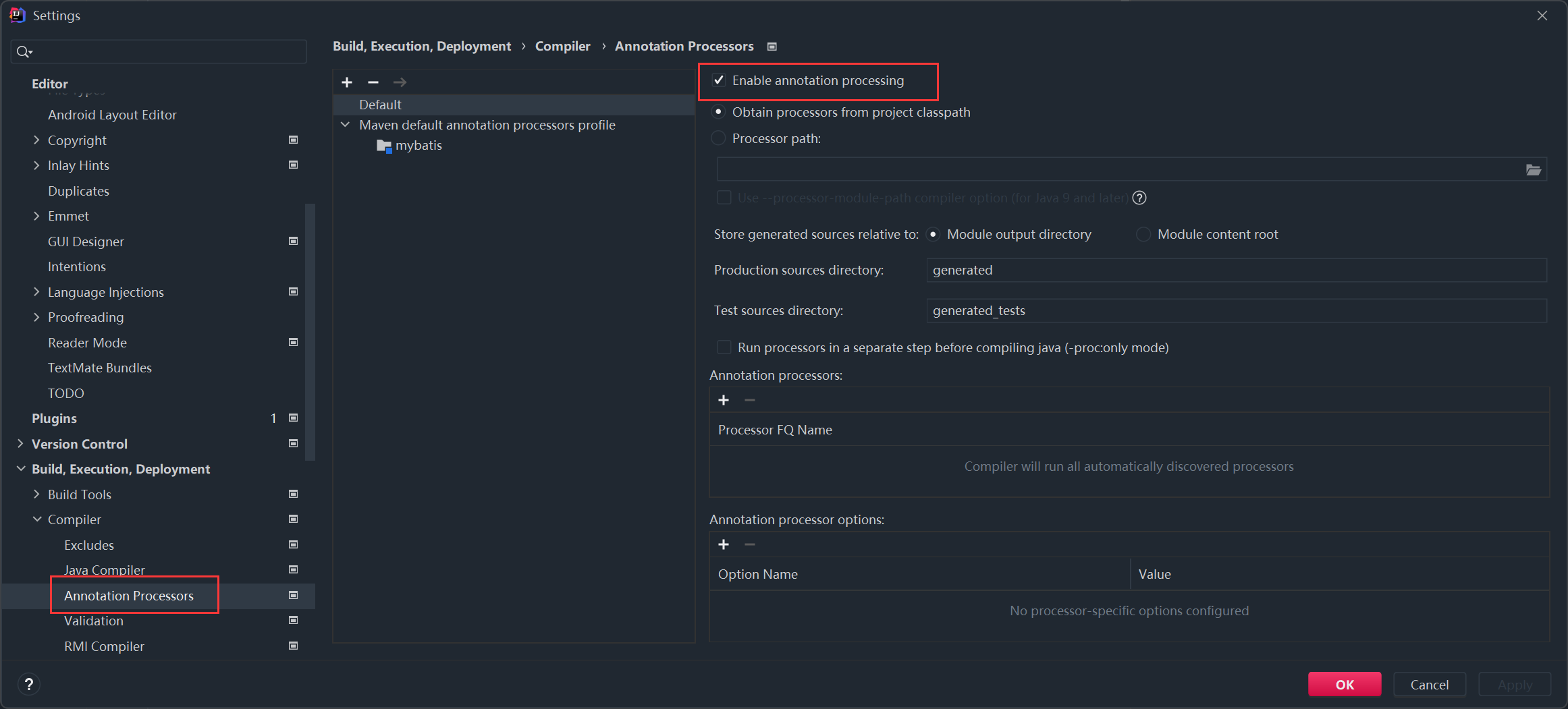Click the Production sources directory field
The image size is (1568, 709).
tap(1235, 270)
